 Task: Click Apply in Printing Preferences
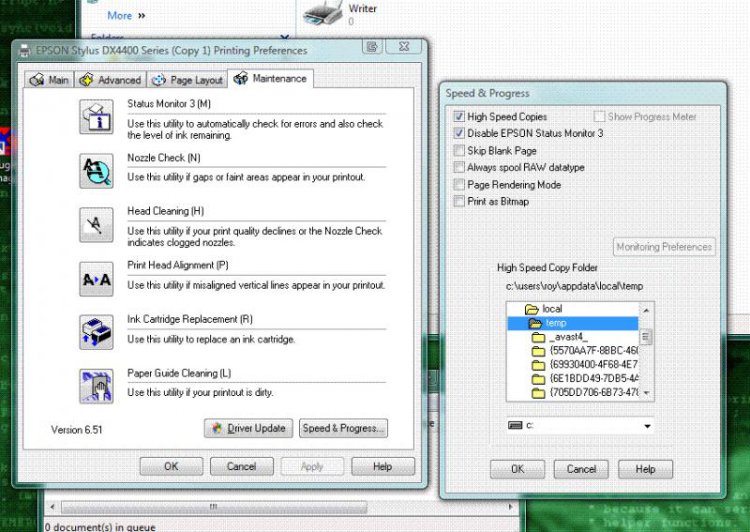pos(312,466)
